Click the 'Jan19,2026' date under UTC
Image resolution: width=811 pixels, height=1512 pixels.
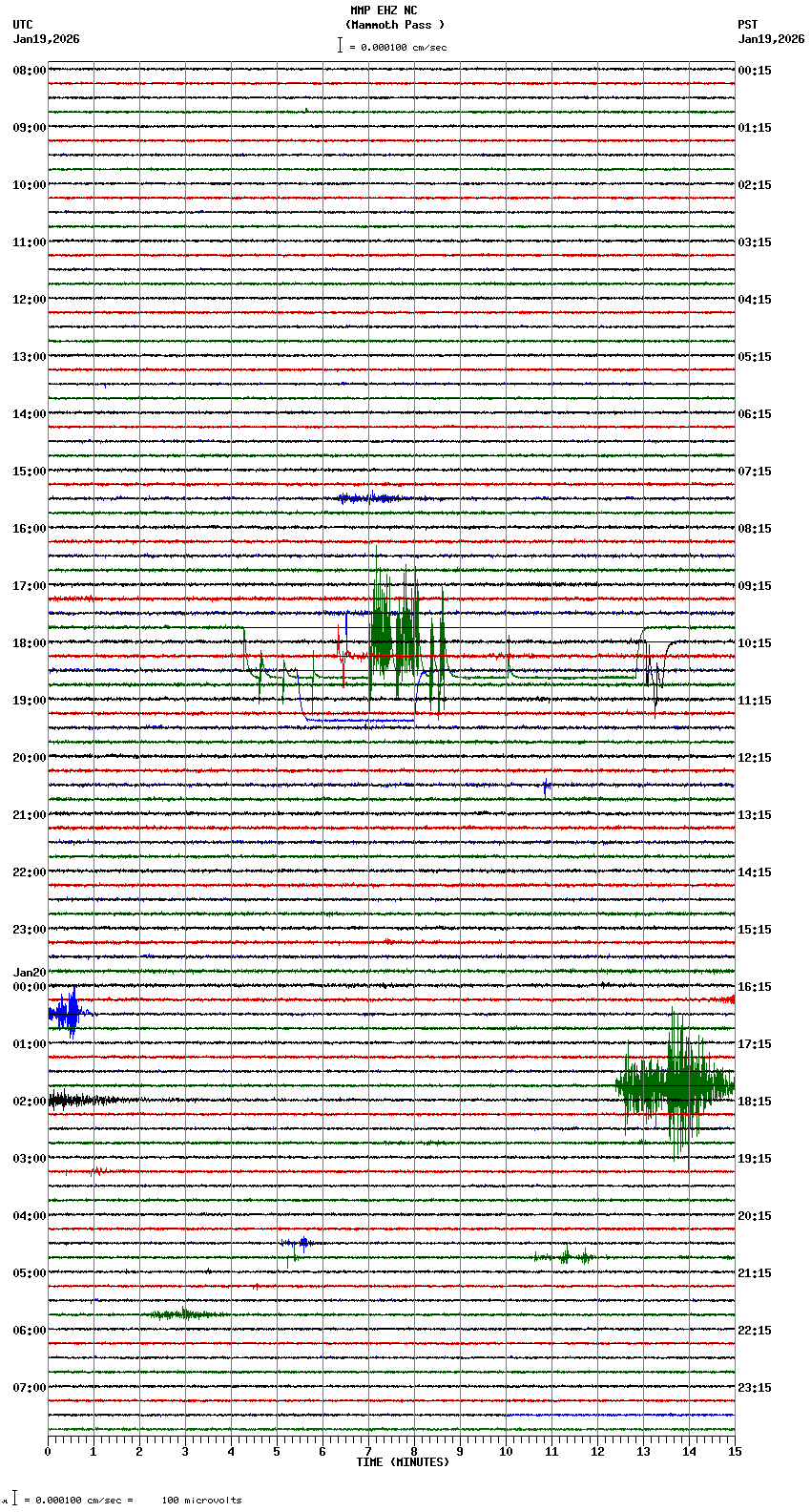(x=47, y=39)
